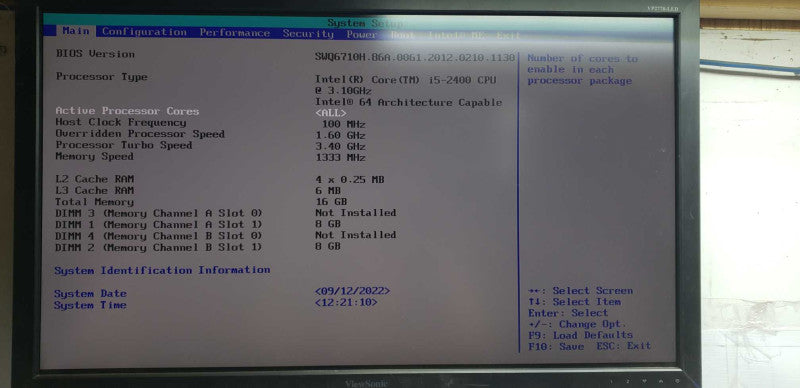Viewport: 800px width, 388px height.
Task: Click the Processor Turbo Speed label
Action: (124, 145)
